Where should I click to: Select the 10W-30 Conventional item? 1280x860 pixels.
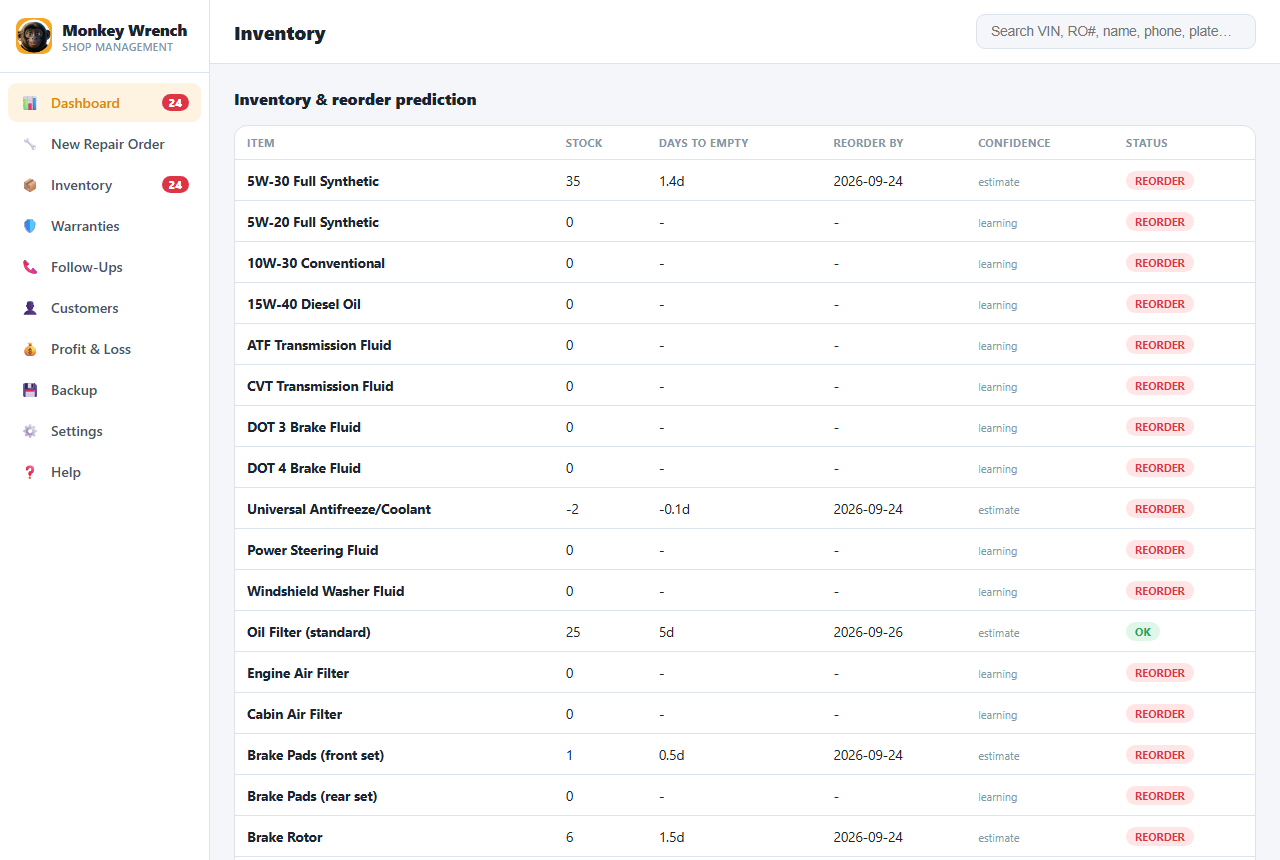(x=316, y=263)
